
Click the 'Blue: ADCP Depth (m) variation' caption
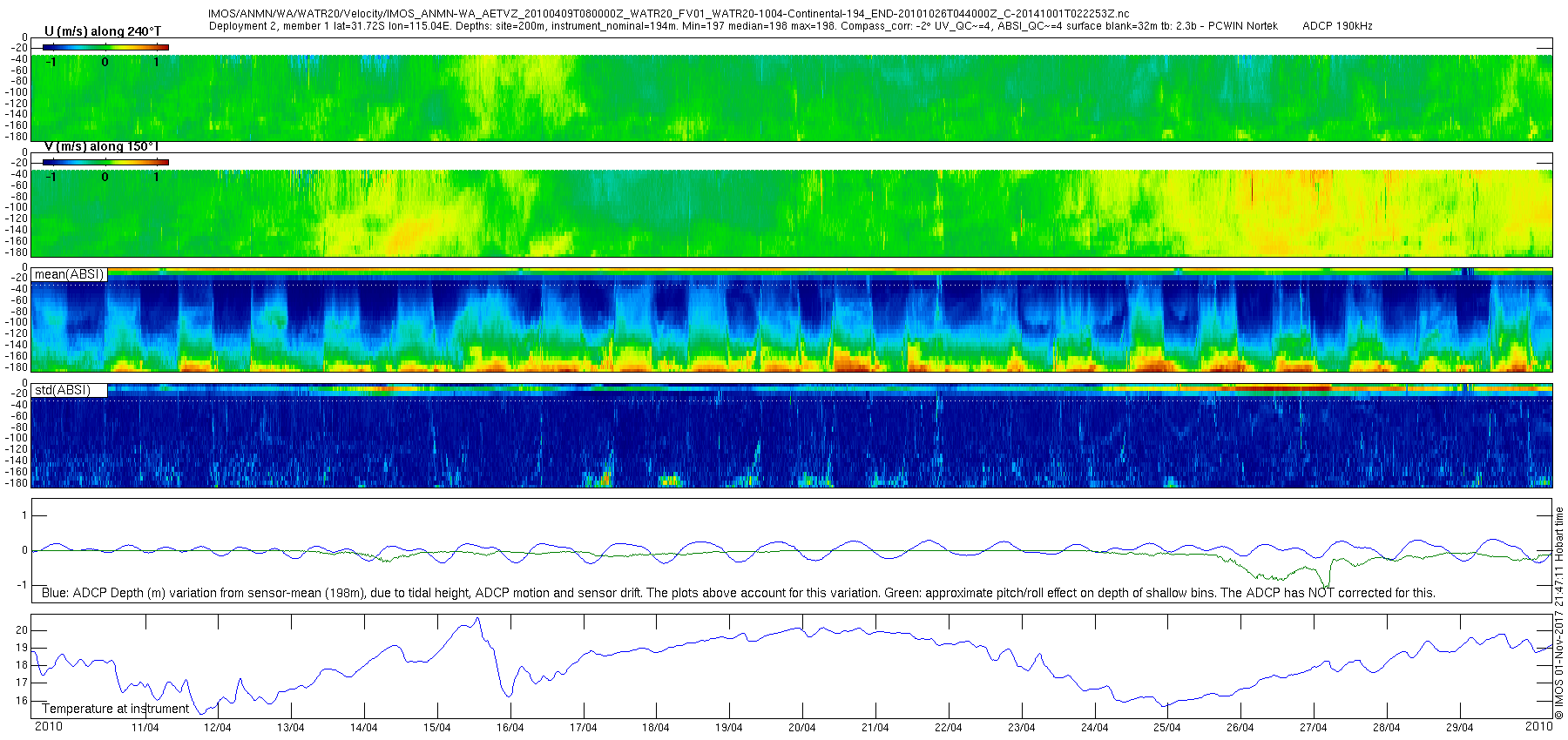pyautogui.click(x=739, y=593)
